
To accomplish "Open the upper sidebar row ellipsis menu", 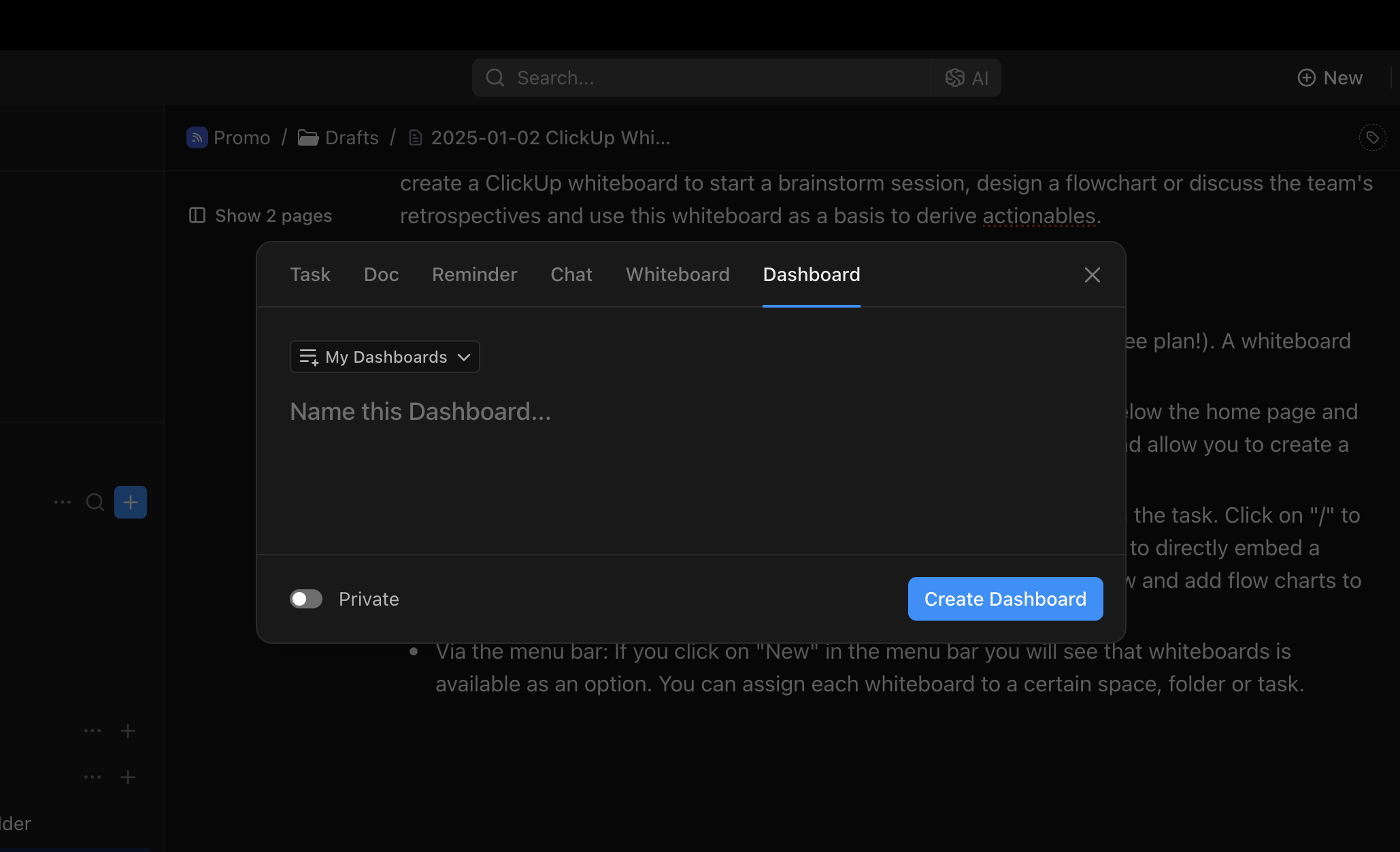I will (x=93, y=731).
